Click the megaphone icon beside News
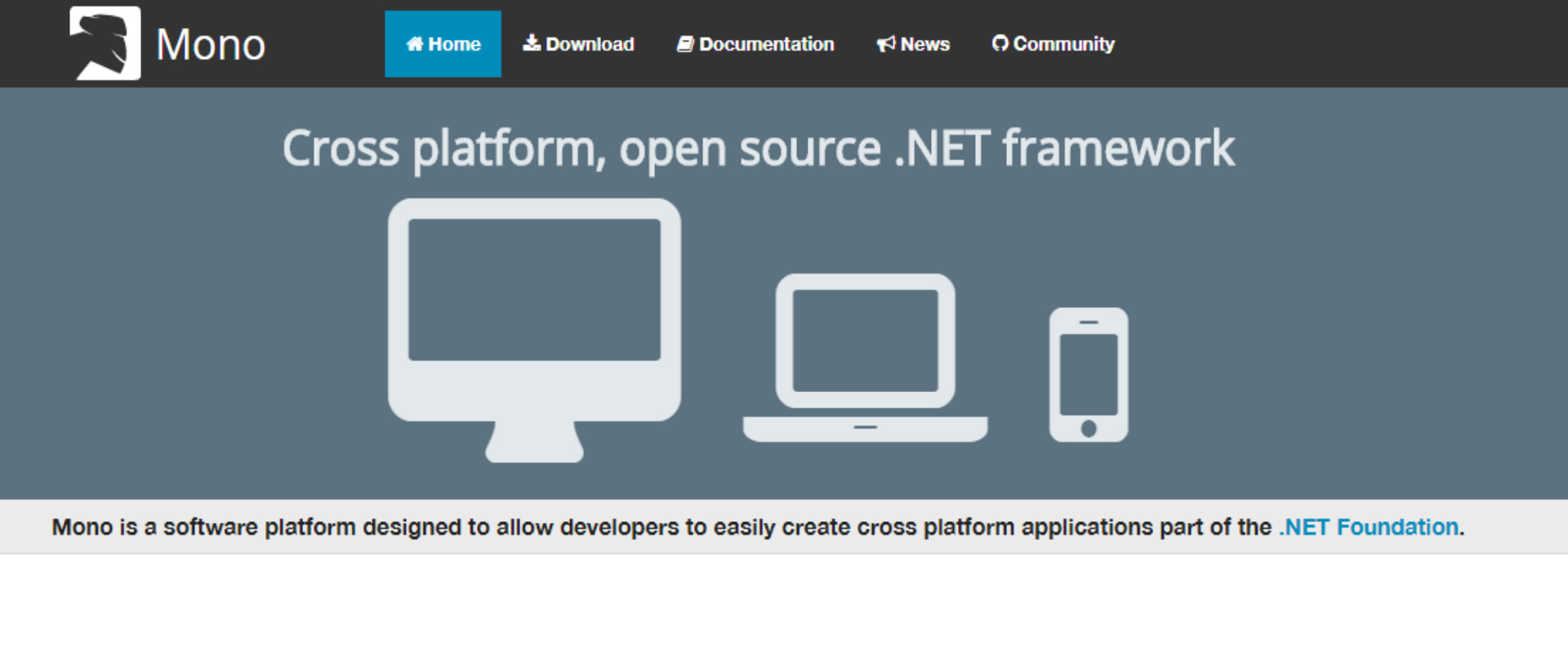Screen dimensions: 1568x656 [886, 44]
